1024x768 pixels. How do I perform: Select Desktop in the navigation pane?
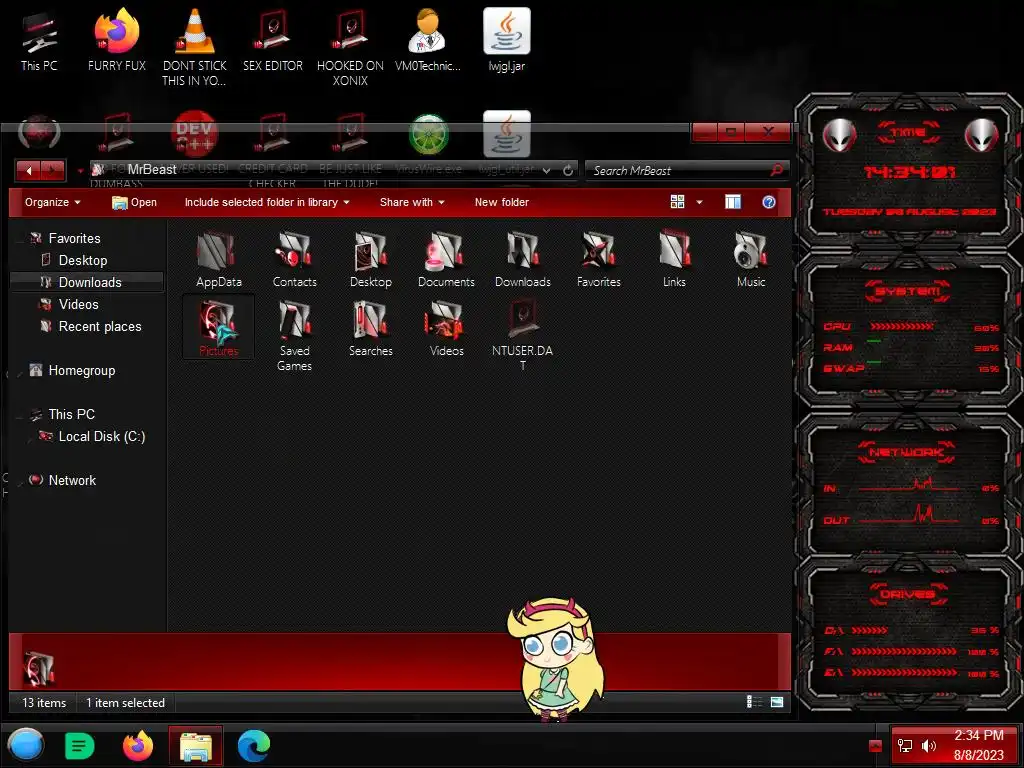coord(82,260)
